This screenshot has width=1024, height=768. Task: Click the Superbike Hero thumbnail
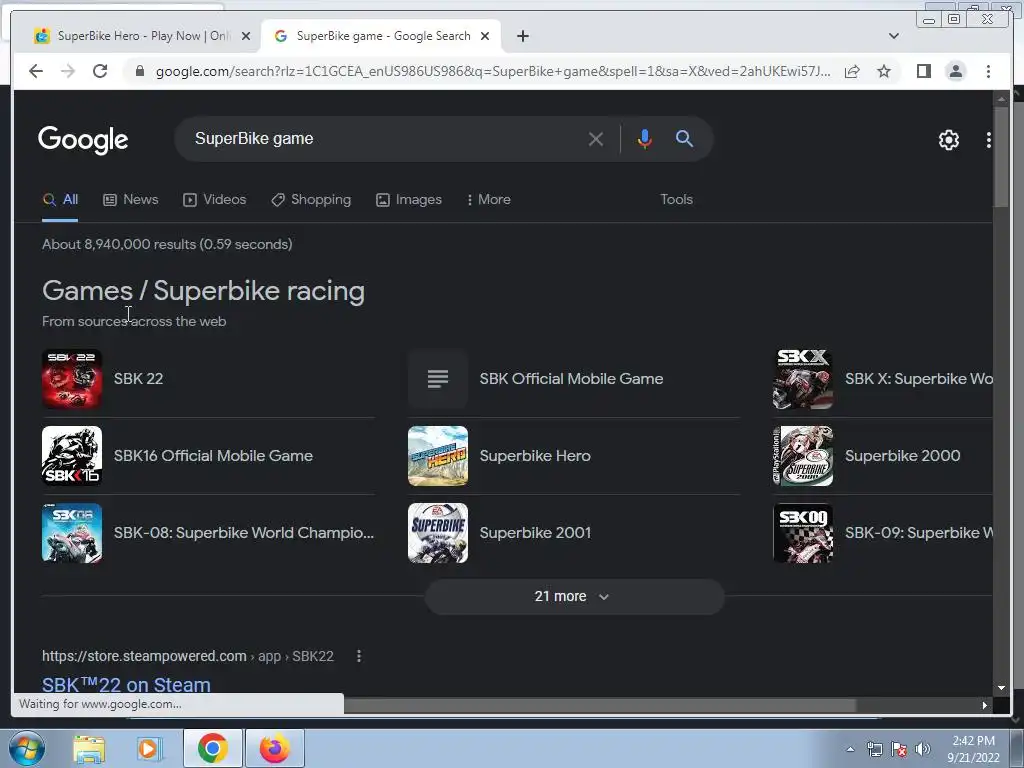(x=438, y=456)
